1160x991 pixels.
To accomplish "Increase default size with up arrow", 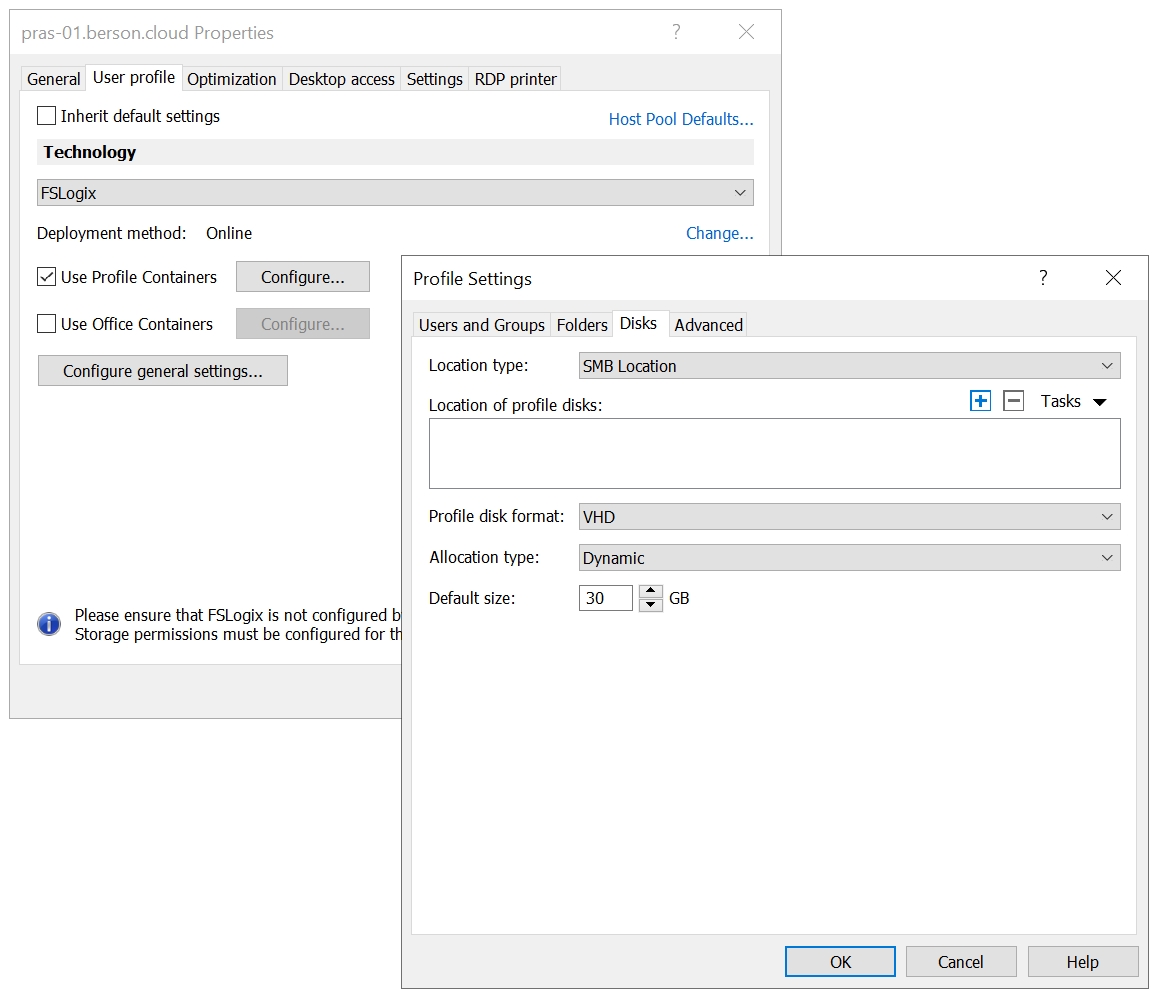I will point(651,591).
